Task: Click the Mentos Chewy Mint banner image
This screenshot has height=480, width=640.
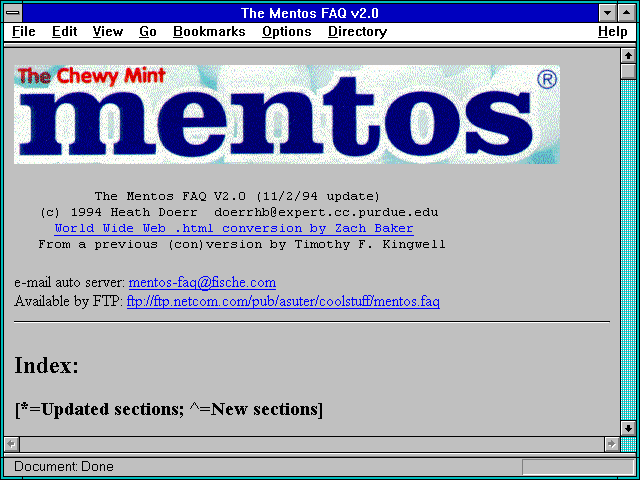Action: coord(287,114)
